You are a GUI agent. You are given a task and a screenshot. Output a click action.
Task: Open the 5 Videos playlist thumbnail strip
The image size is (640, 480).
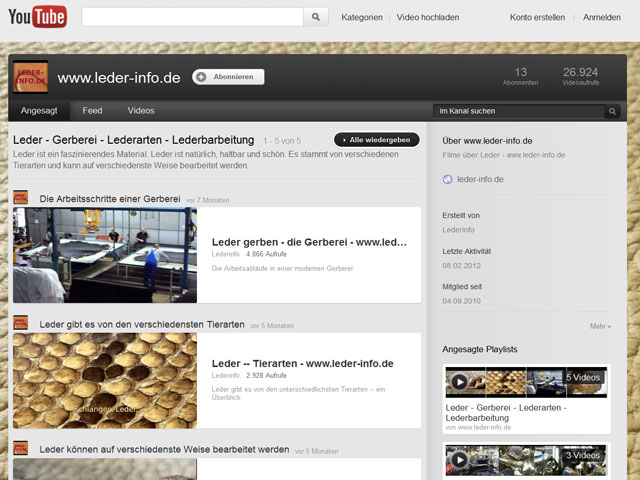526,382
